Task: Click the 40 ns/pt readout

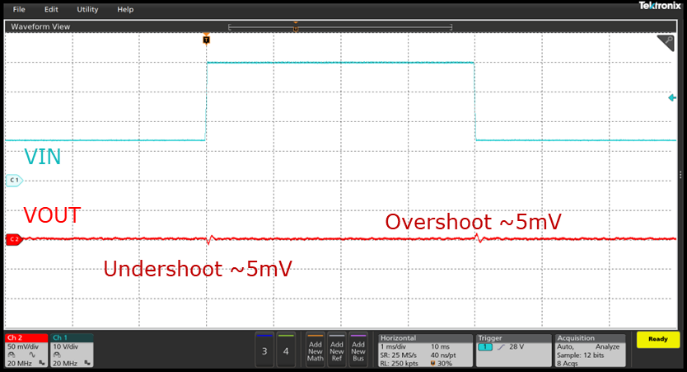Action: [x=443, y=355]
